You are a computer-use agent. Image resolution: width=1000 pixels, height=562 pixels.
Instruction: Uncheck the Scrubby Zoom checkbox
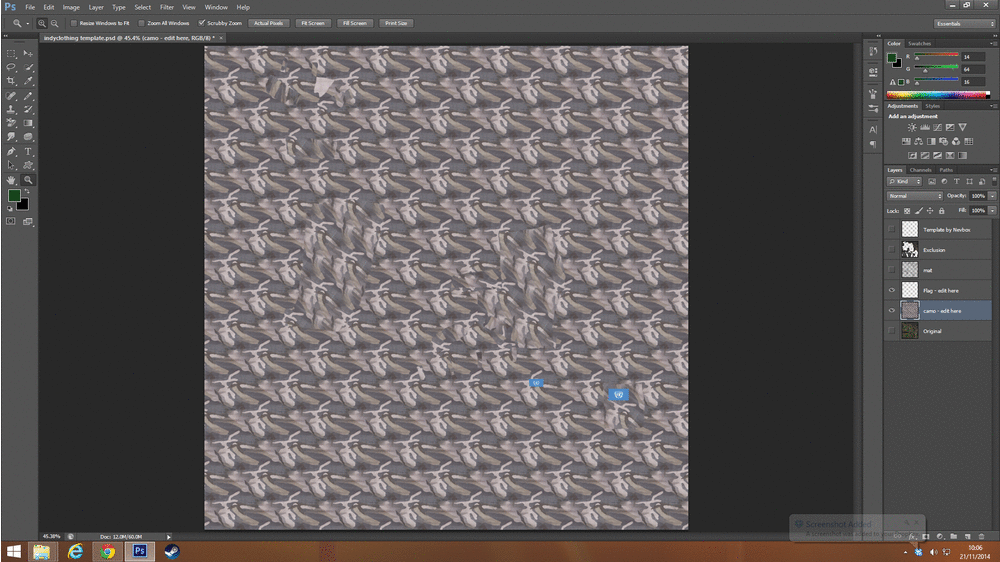pos(202,23)
